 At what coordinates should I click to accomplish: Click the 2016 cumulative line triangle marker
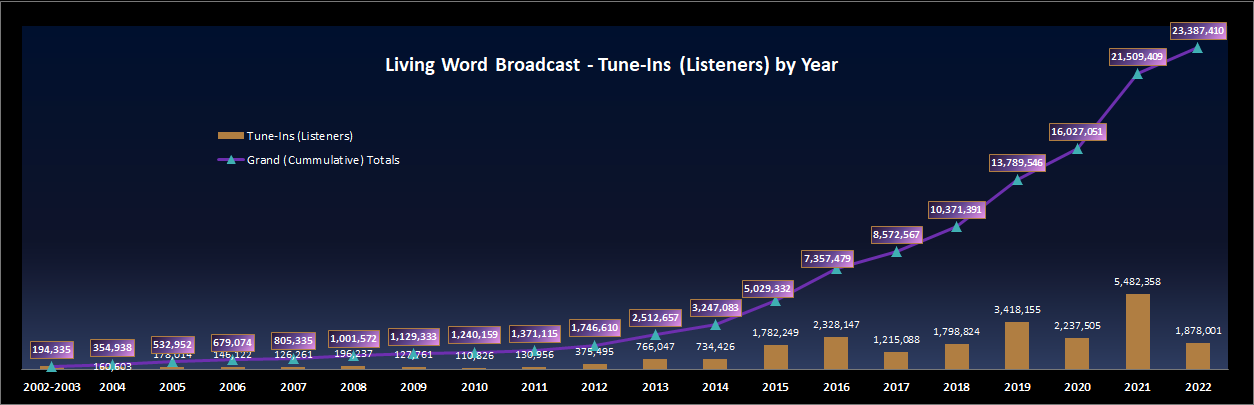pos(837,267)
